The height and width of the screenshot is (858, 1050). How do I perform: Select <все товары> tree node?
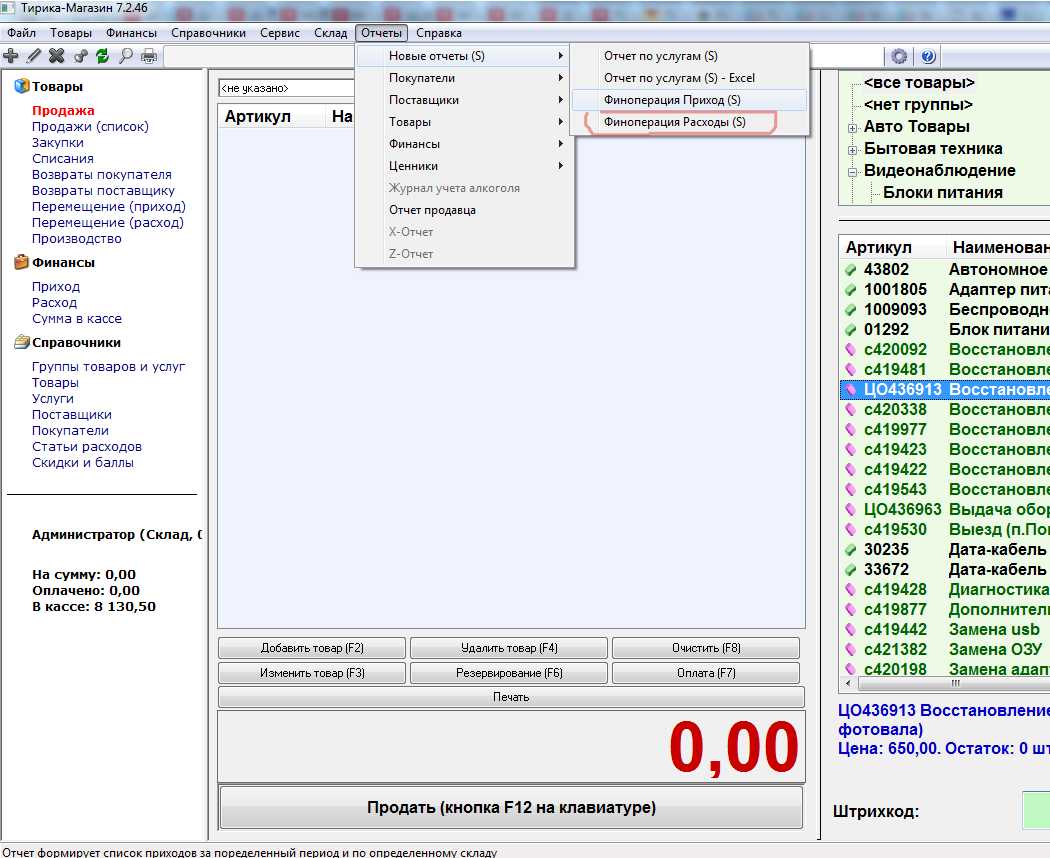coord(919,82)
